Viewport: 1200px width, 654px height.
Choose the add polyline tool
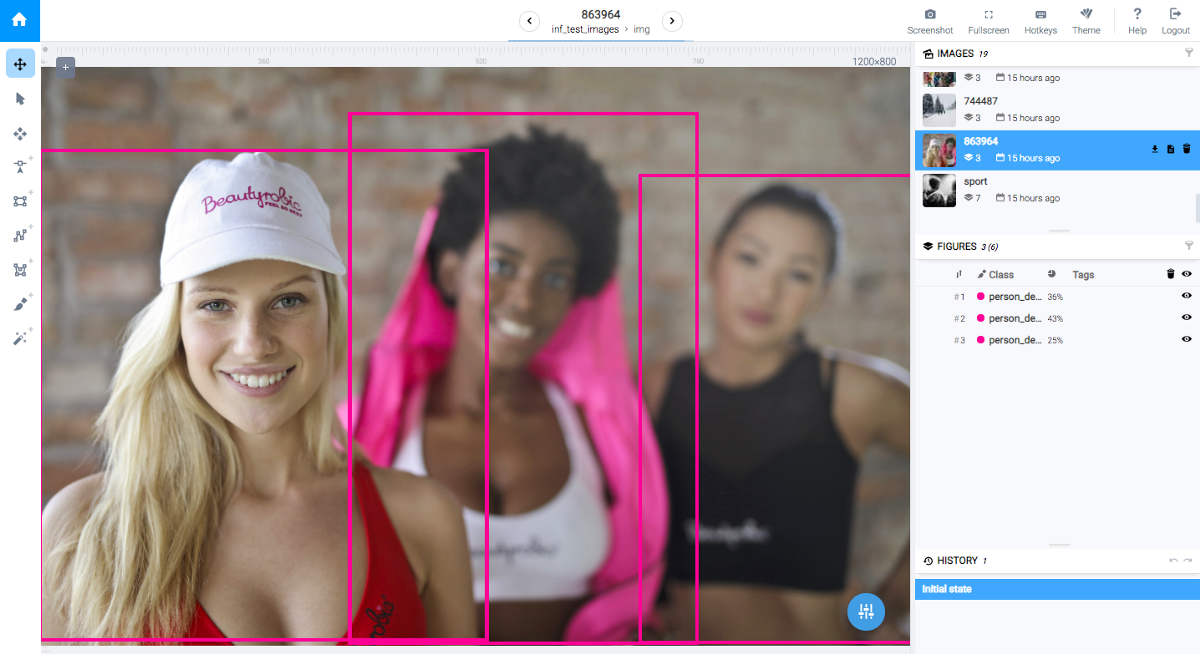point(20,236)
